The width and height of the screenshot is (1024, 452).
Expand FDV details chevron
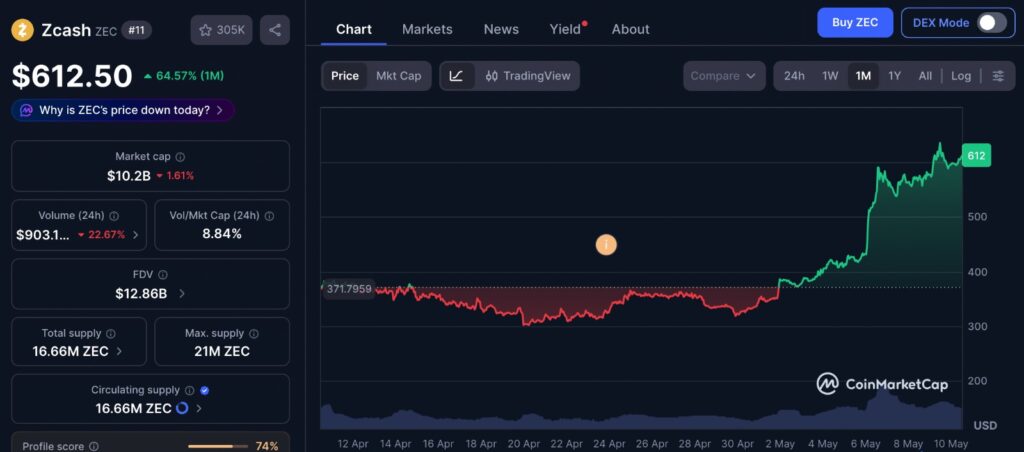[182, 294]
